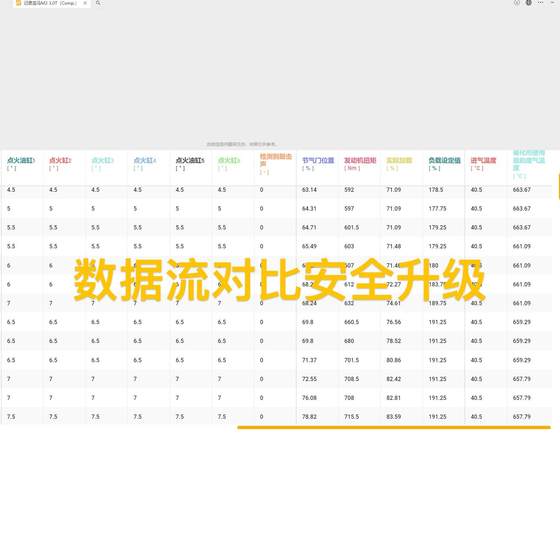Click engine torque cell 603
Viewport: 560px width, 560px height.
coord(349,246)
